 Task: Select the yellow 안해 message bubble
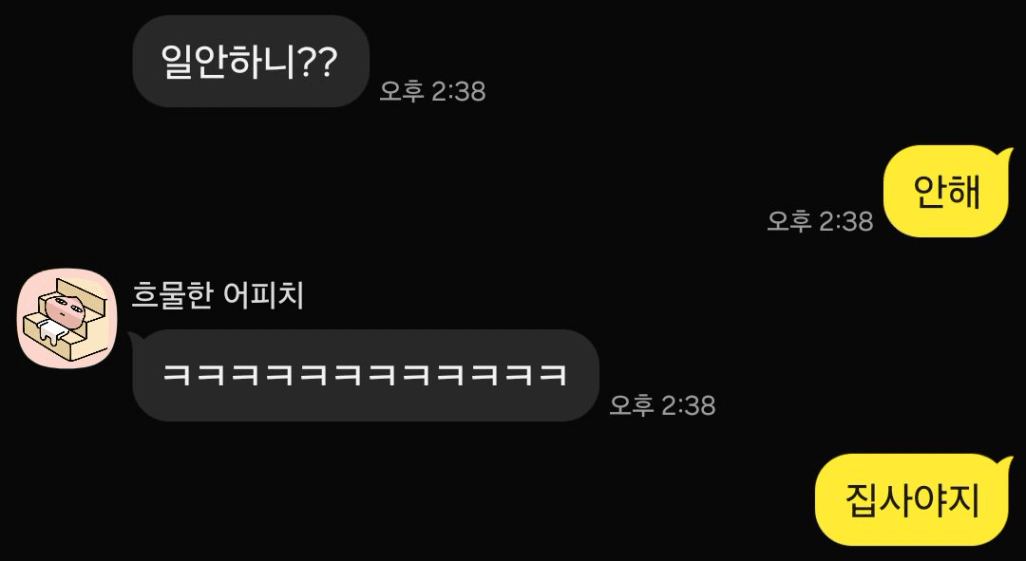tap(947, 191)
